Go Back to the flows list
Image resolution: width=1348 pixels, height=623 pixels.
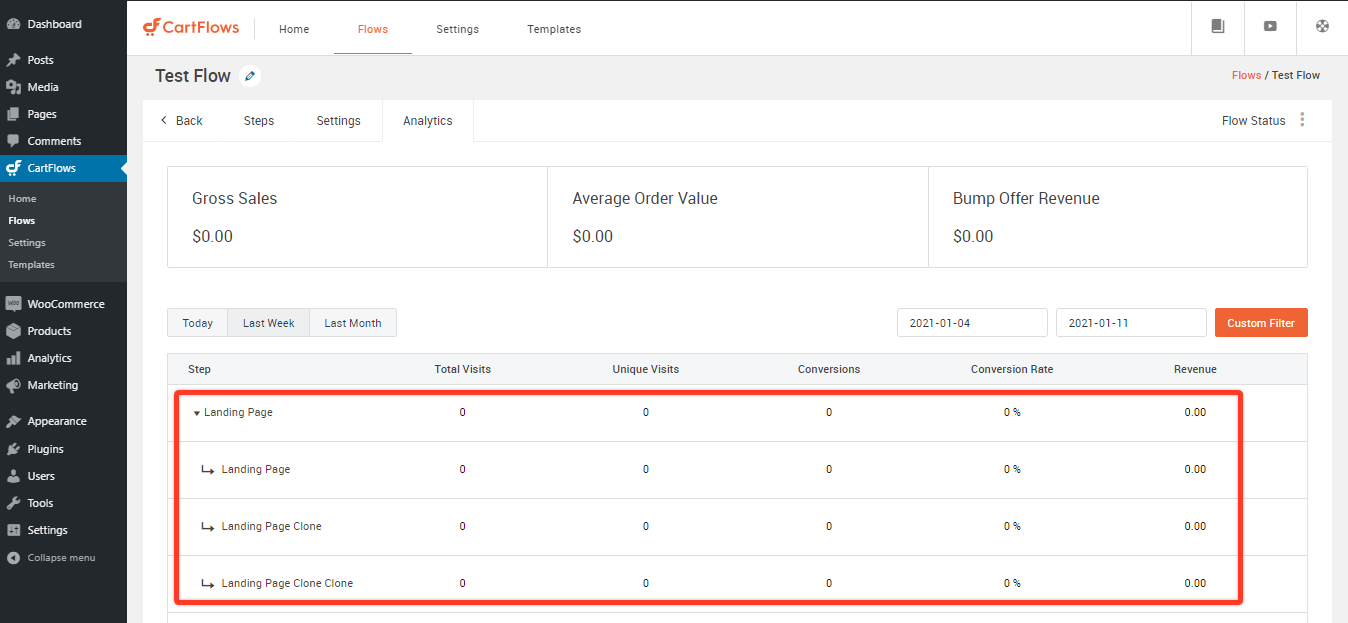tap(181, 121)
